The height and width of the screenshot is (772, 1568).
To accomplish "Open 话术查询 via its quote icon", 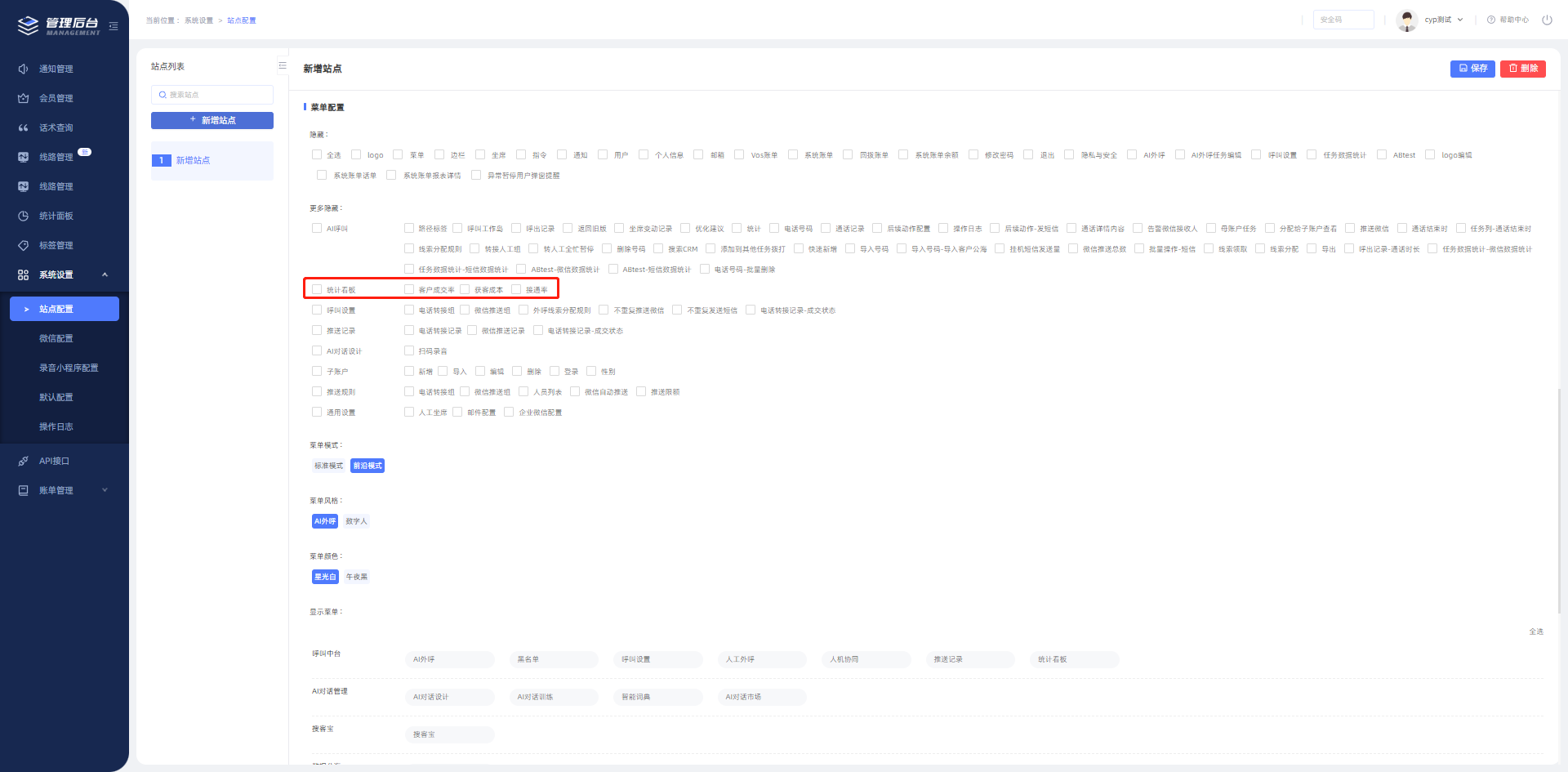I will 23,127.
